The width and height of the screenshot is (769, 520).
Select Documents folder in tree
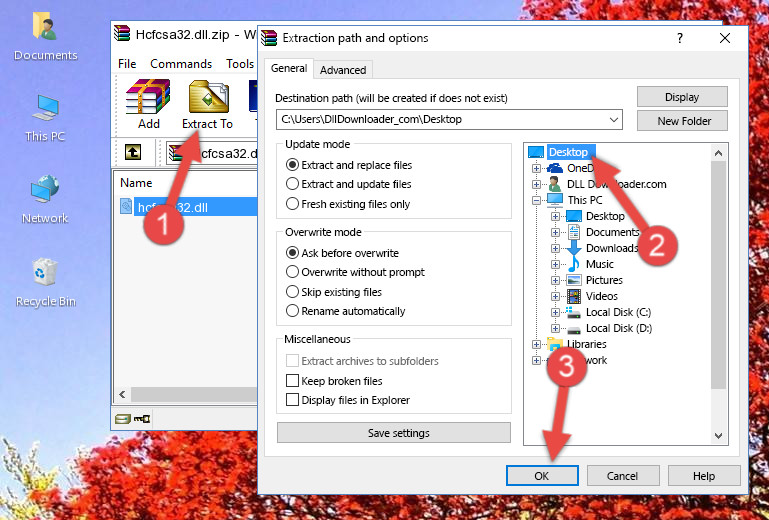tap(612, 232)
